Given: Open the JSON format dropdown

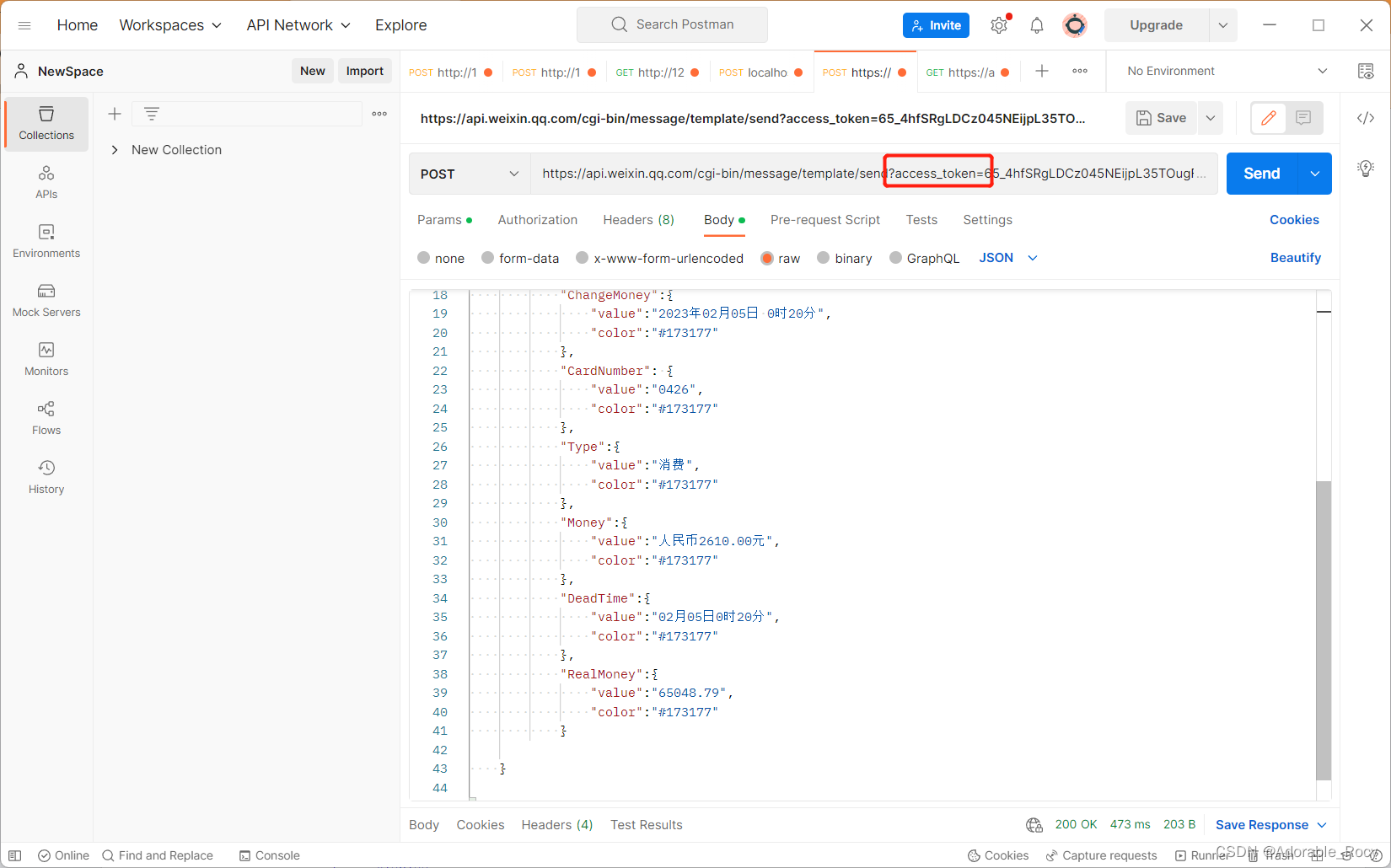Looking at the screenshot, I should point(1007,258).
